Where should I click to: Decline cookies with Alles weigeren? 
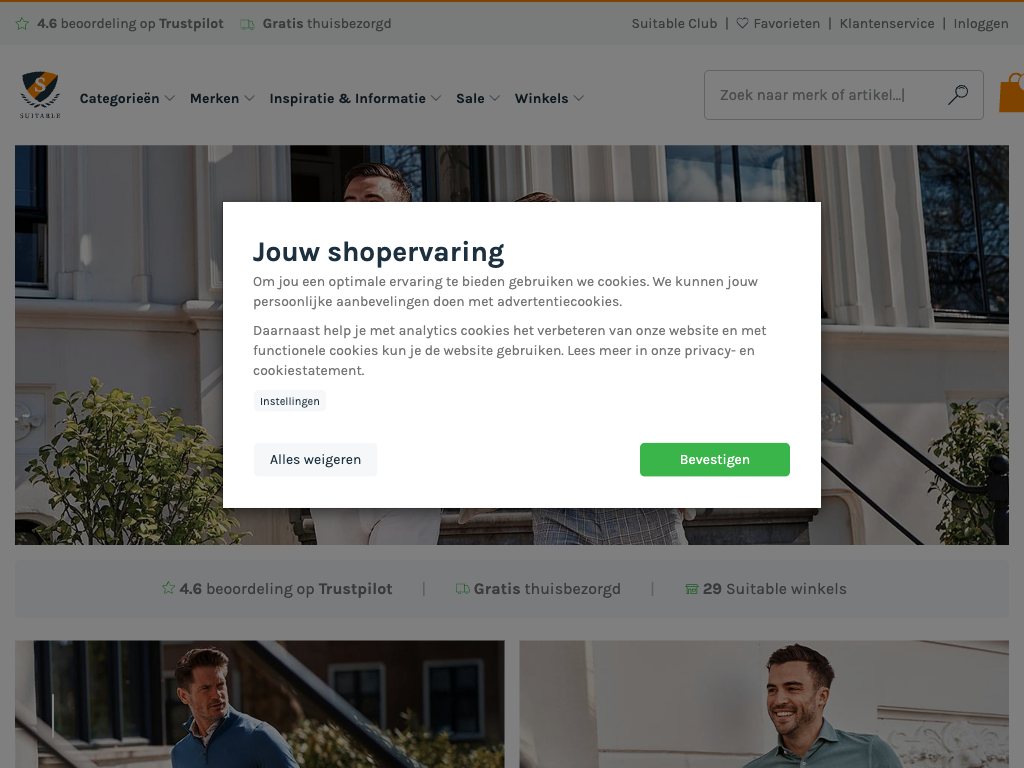[315, 460]
